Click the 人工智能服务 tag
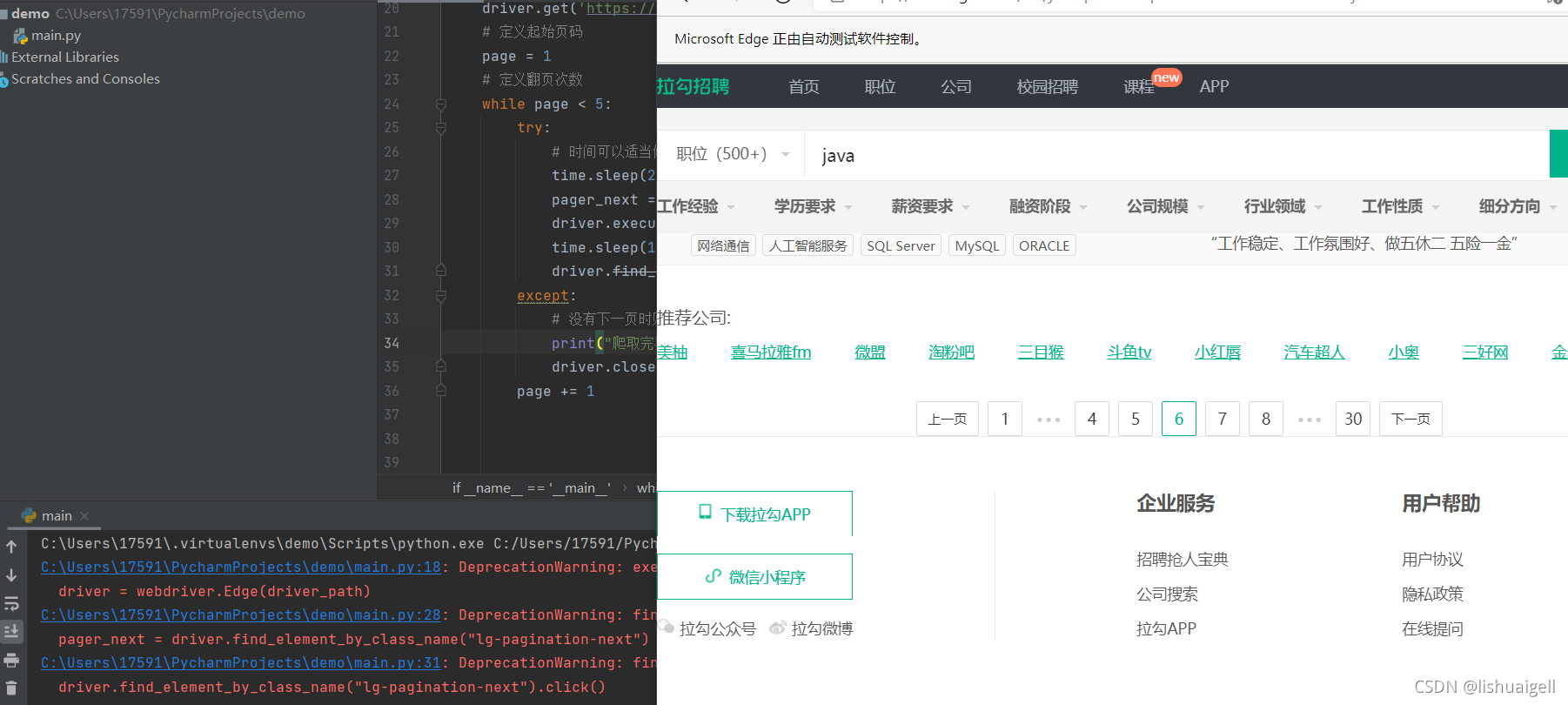The image size is (1568, 705). click(x=808, y=245)
